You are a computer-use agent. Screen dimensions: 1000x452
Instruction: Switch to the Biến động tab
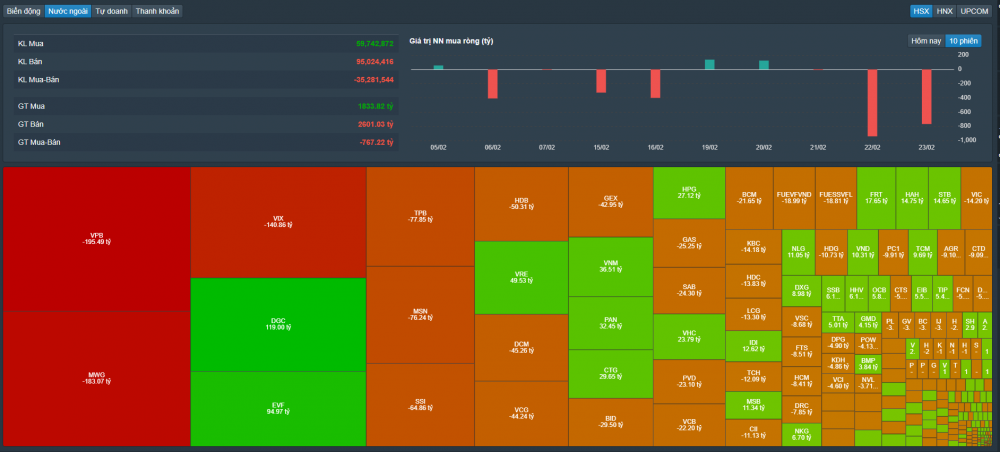pyautogui.click(x=24, y=11)
